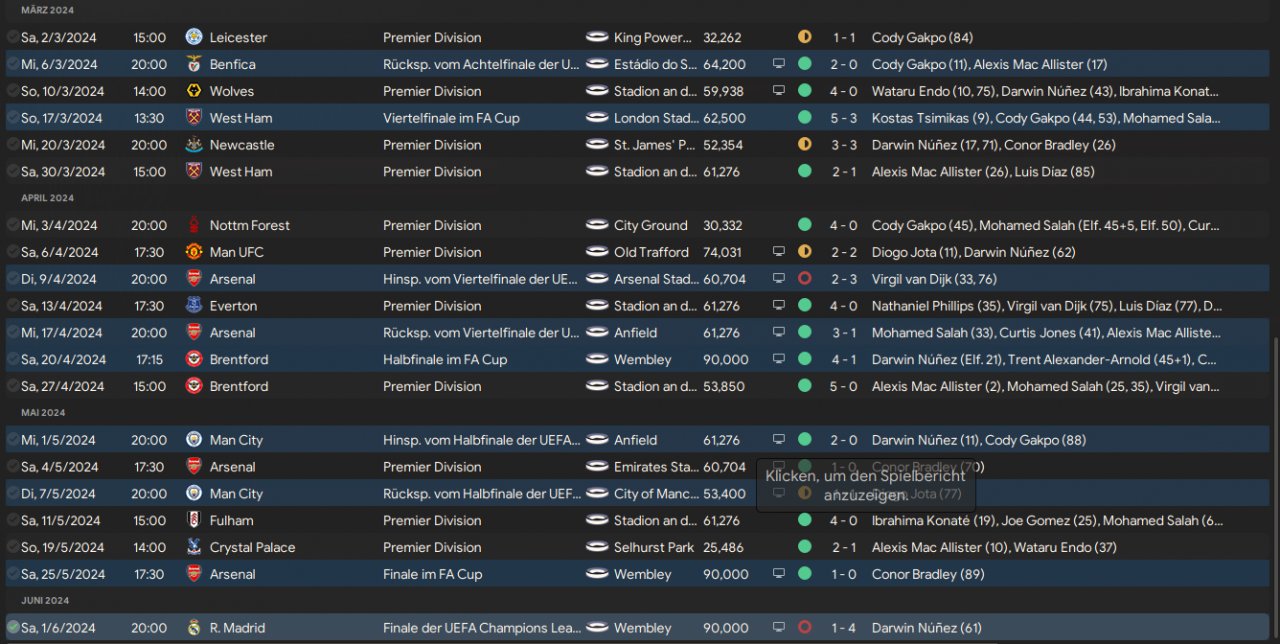Click red loss indicator in Arsenal 9/4/2024 row
The image size is (1280, 644).
click(805, 279)
